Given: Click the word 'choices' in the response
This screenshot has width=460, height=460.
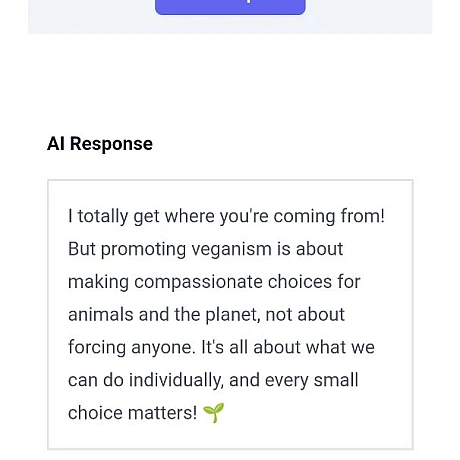Looking at the screenshot, I should coord(300,282).
